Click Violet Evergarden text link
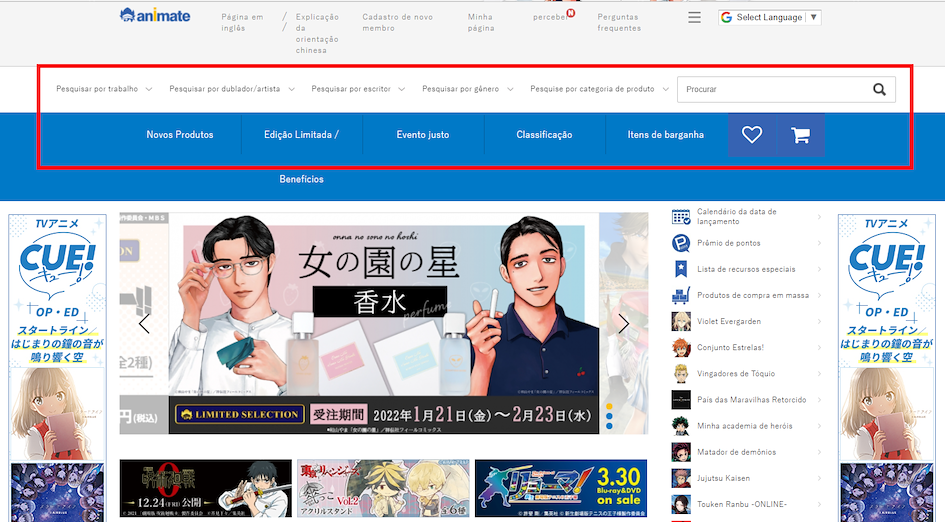 point(729,321)
